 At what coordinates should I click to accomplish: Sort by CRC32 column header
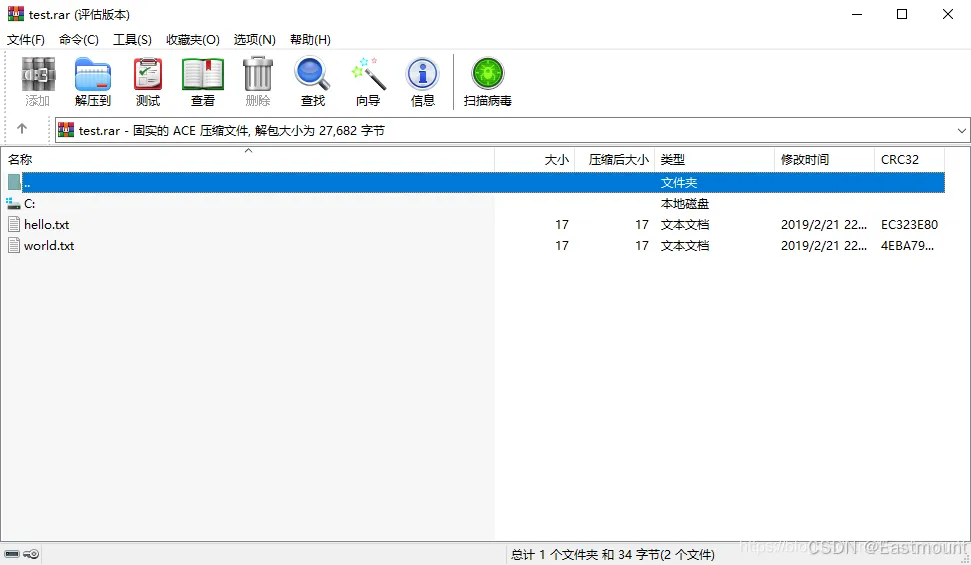tap(909, 160)
